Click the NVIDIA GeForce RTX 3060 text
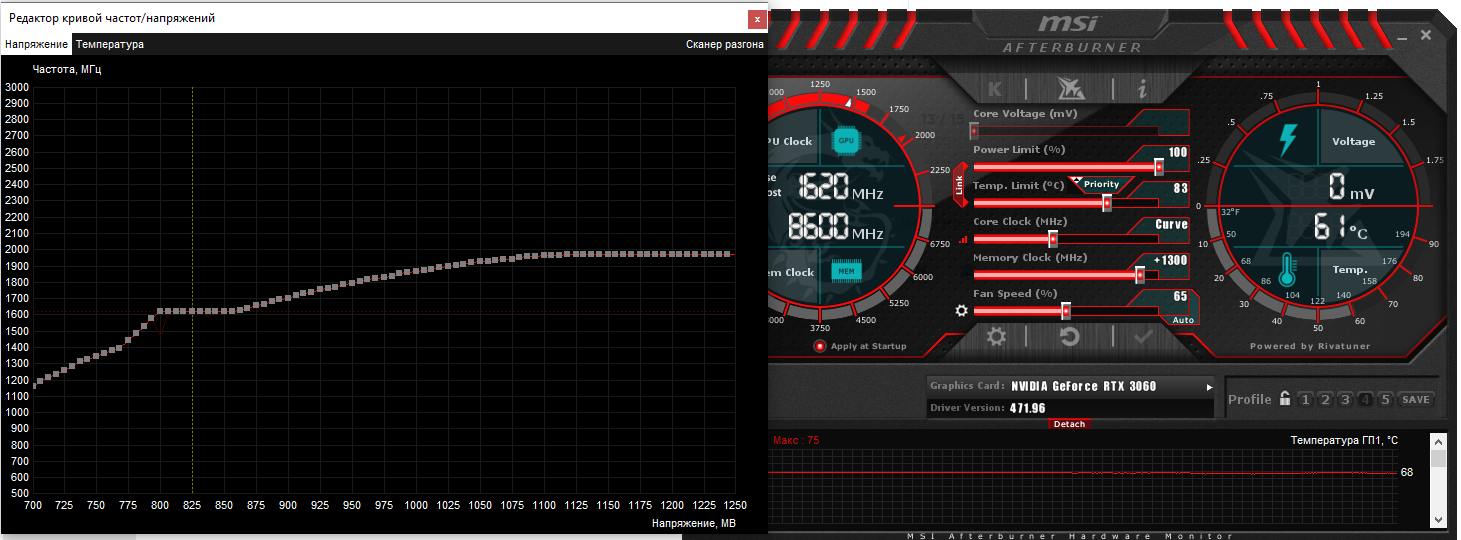This screenshot has width=1461, height=540. (1083, 387)
